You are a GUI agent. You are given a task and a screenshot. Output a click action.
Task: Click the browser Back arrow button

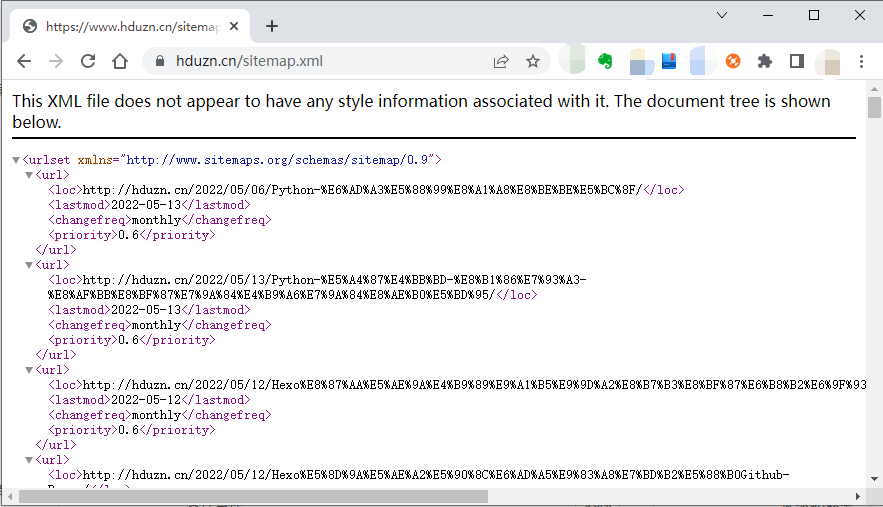click(23, 61)
